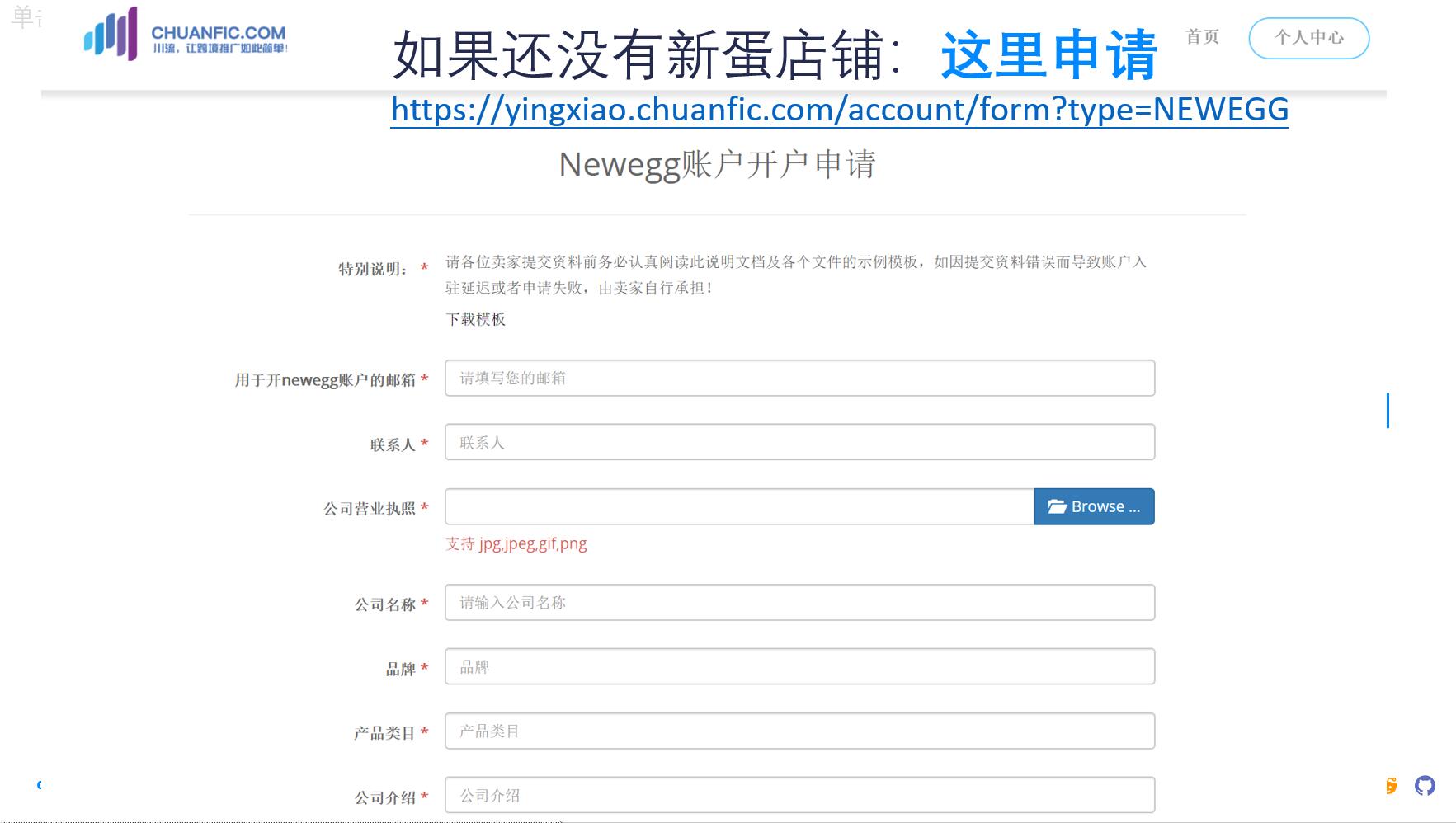Focus the 品牌 brand input field
The image size is (1456, 823).
(799, 666)
